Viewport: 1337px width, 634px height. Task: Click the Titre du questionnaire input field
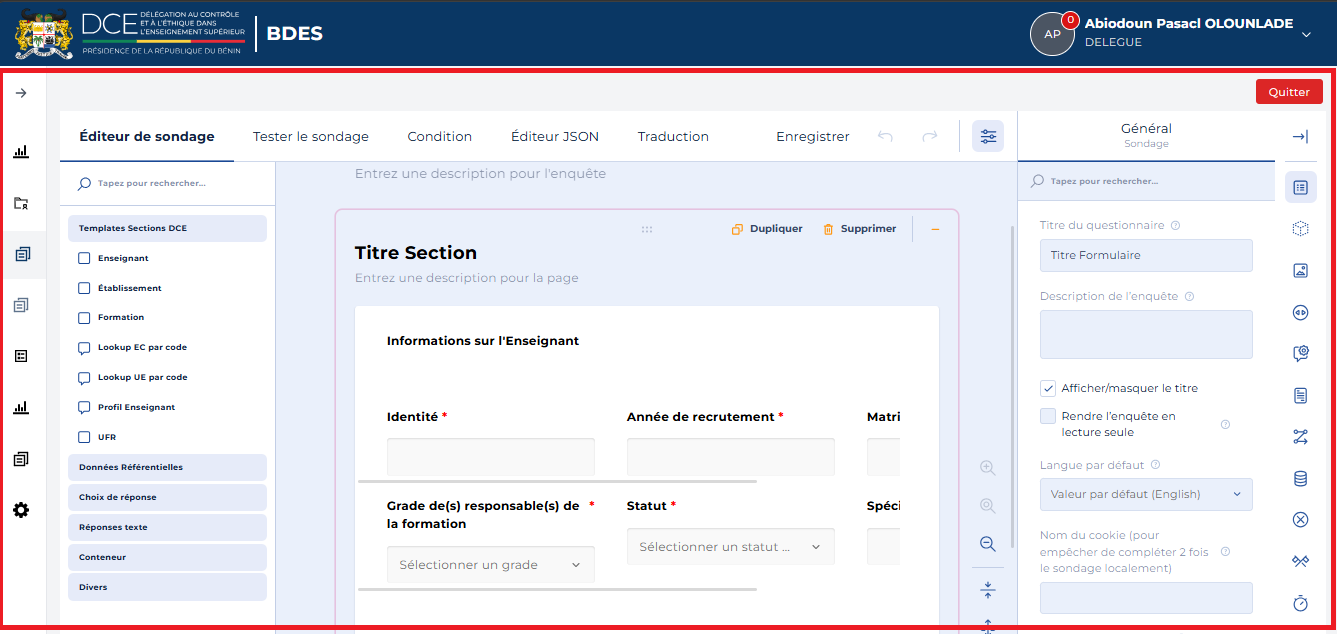click(x=1146, y=255)
